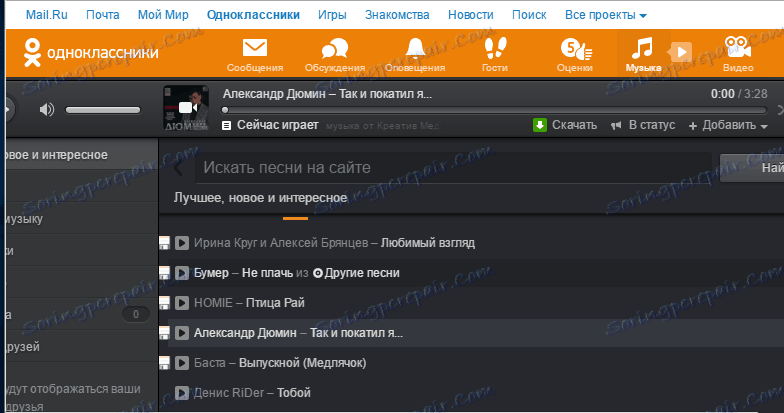Click the Скачать download link
This screenshot has height=413, width=784.
pyautogui.click(x=574, y=125)
